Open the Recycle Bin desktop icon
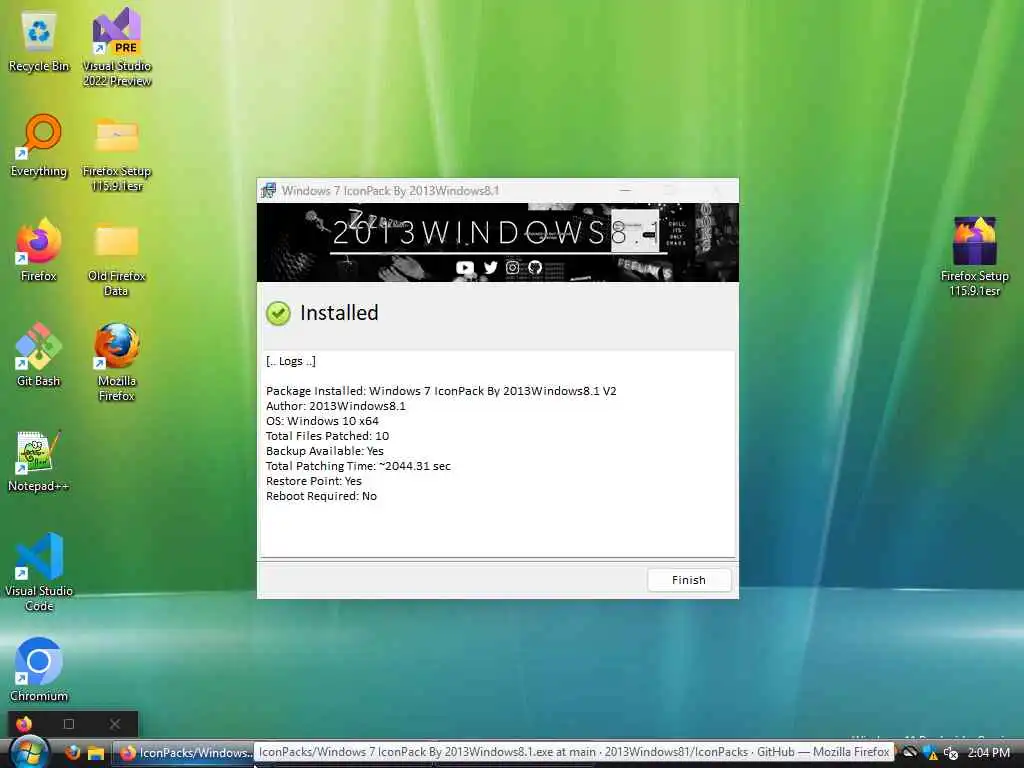 point(39,42)
